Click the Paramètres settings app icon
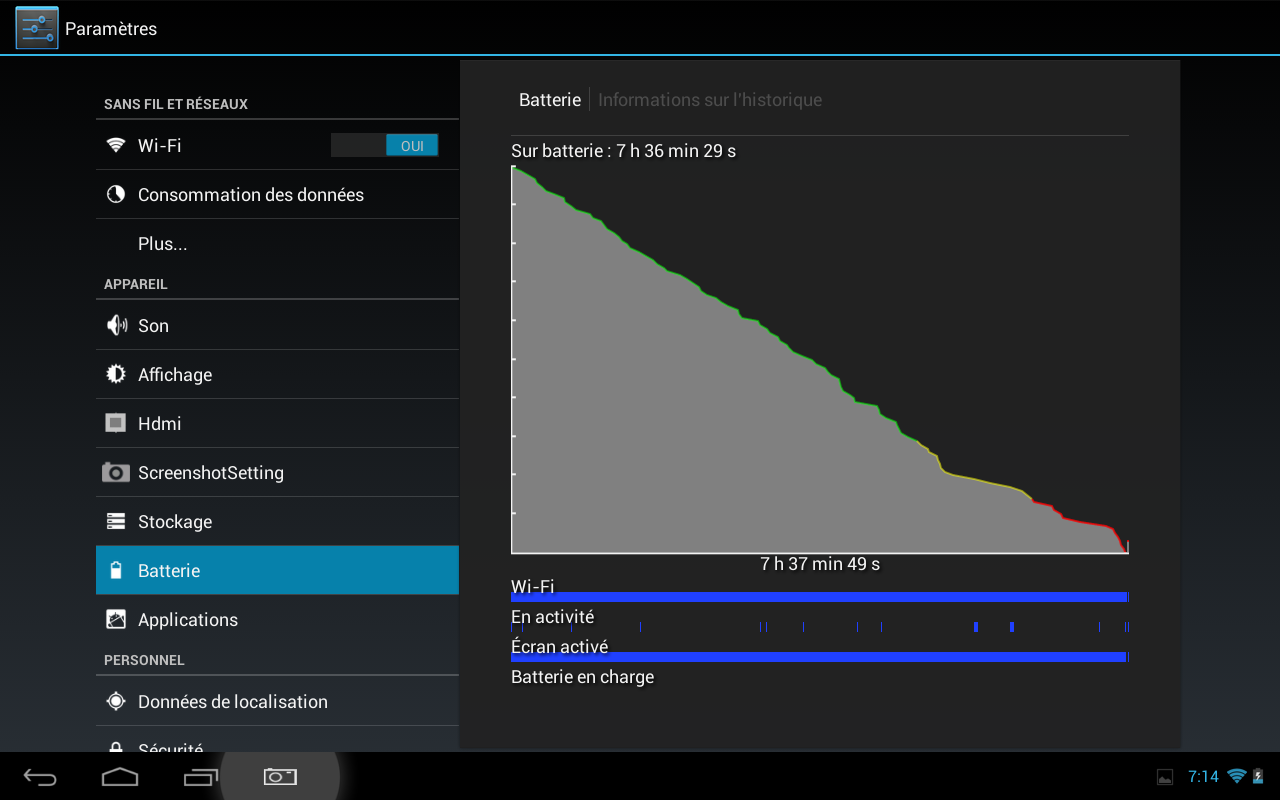Screen dimensions: 1280x800 pyautogui.click(x=37, y=28)
